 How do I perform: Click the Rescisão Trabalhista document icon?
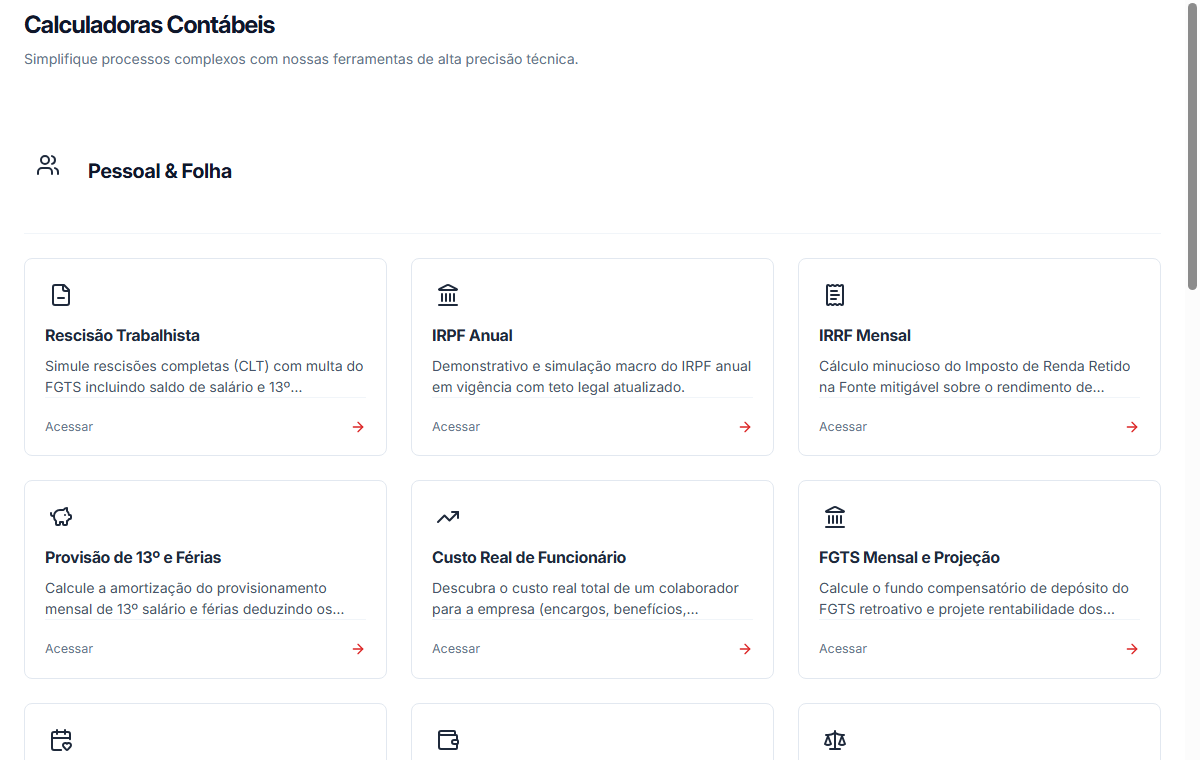tap(61, 295)
